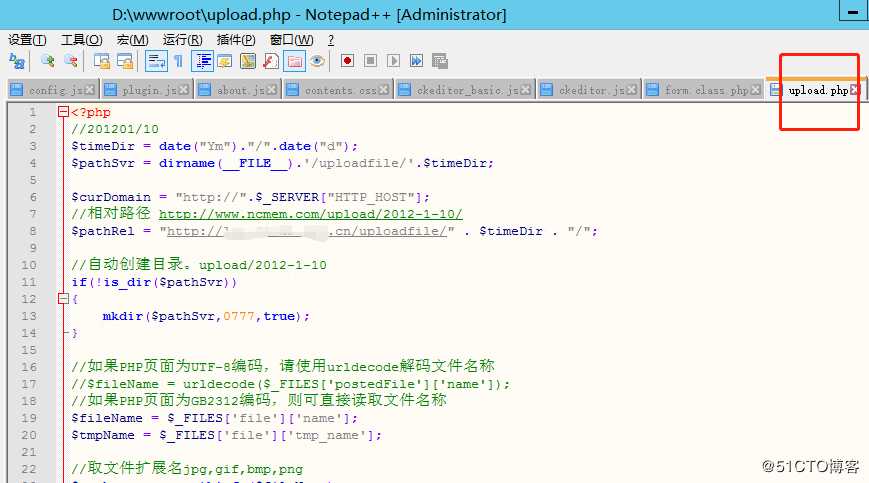Select the upload.php tab
Image resolution: width=869 pixels, height=483 pixels.
pos(815,90)
